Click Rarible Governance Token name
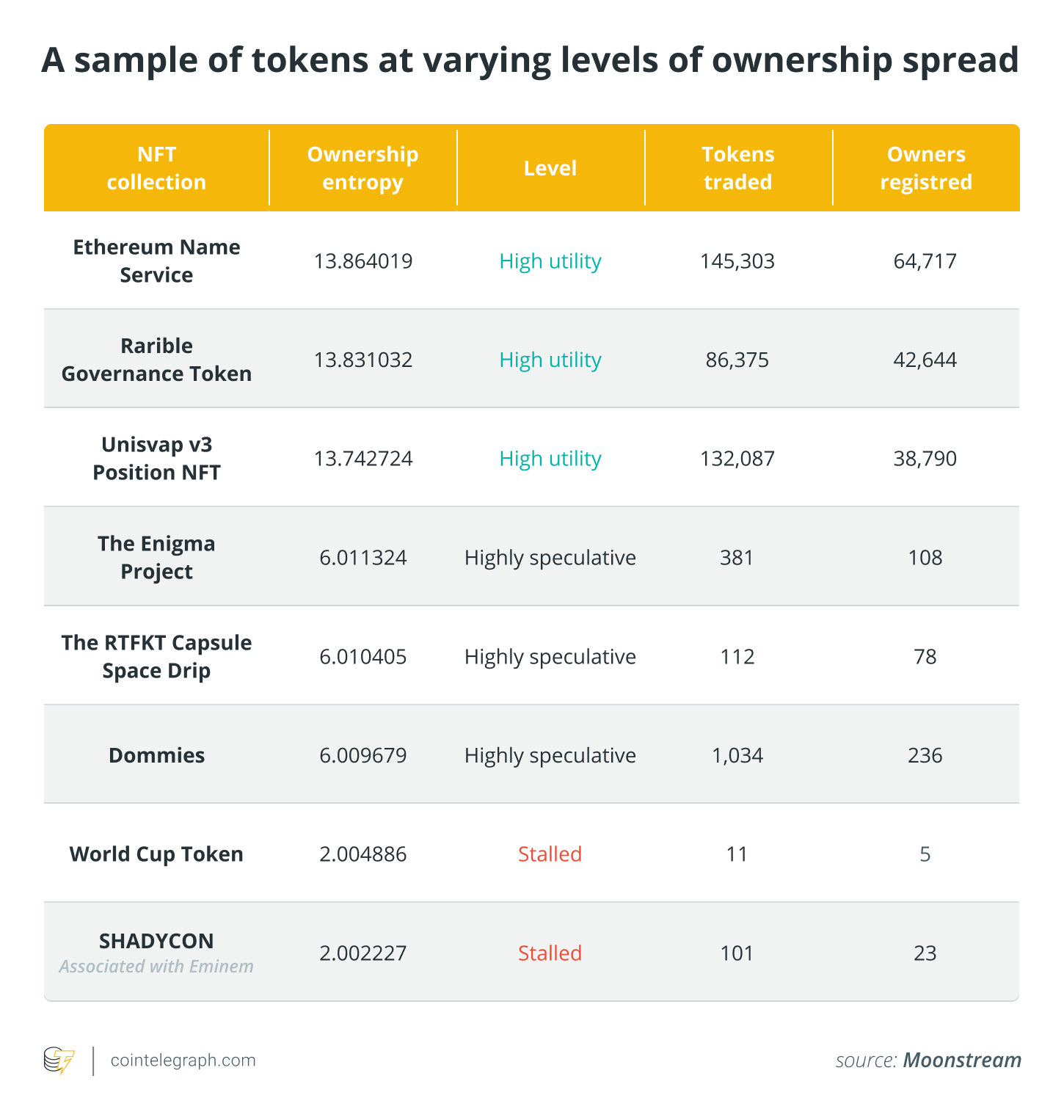Image resolution: width=1064 pixels, height=1120 pixels. [x=156, y=360]
